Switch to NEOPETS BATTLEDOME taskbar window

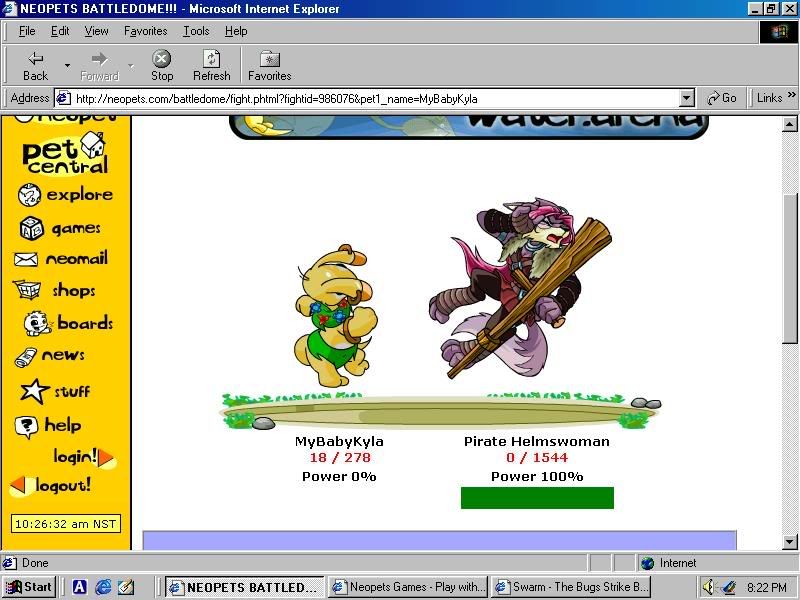coord(244,587)
